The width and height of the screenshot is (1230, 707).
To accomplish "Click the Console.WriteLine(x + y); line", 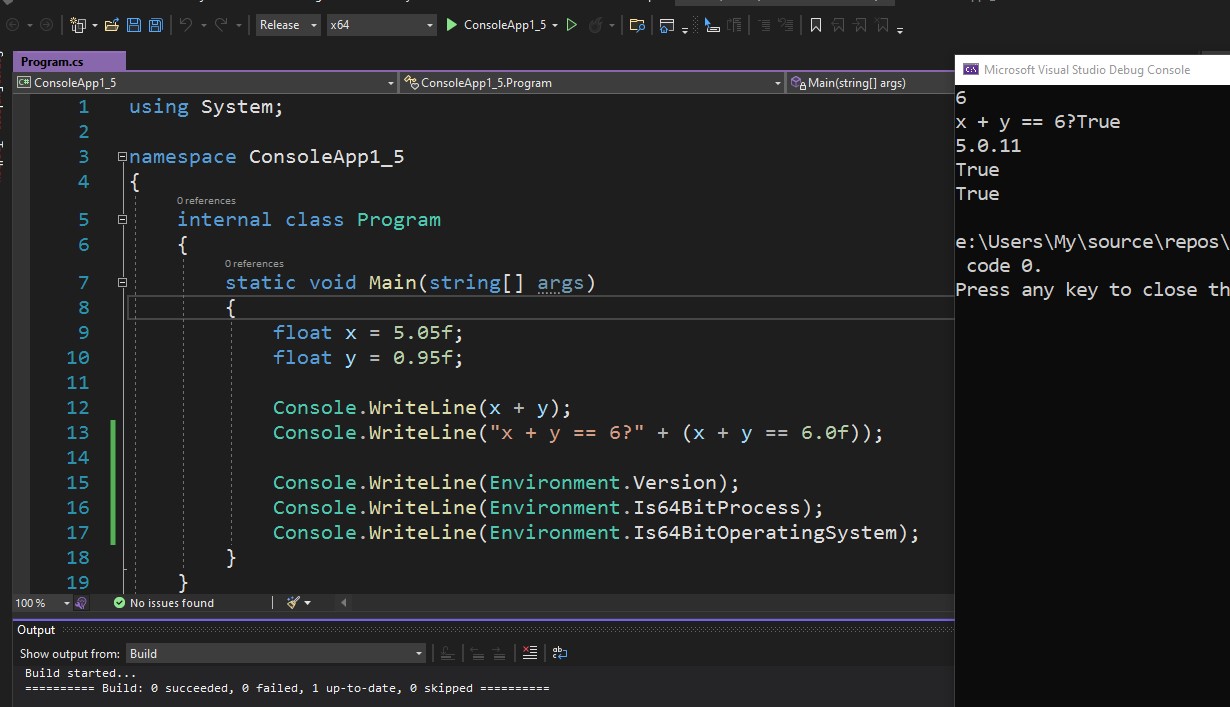I will [x=422, y=408].
